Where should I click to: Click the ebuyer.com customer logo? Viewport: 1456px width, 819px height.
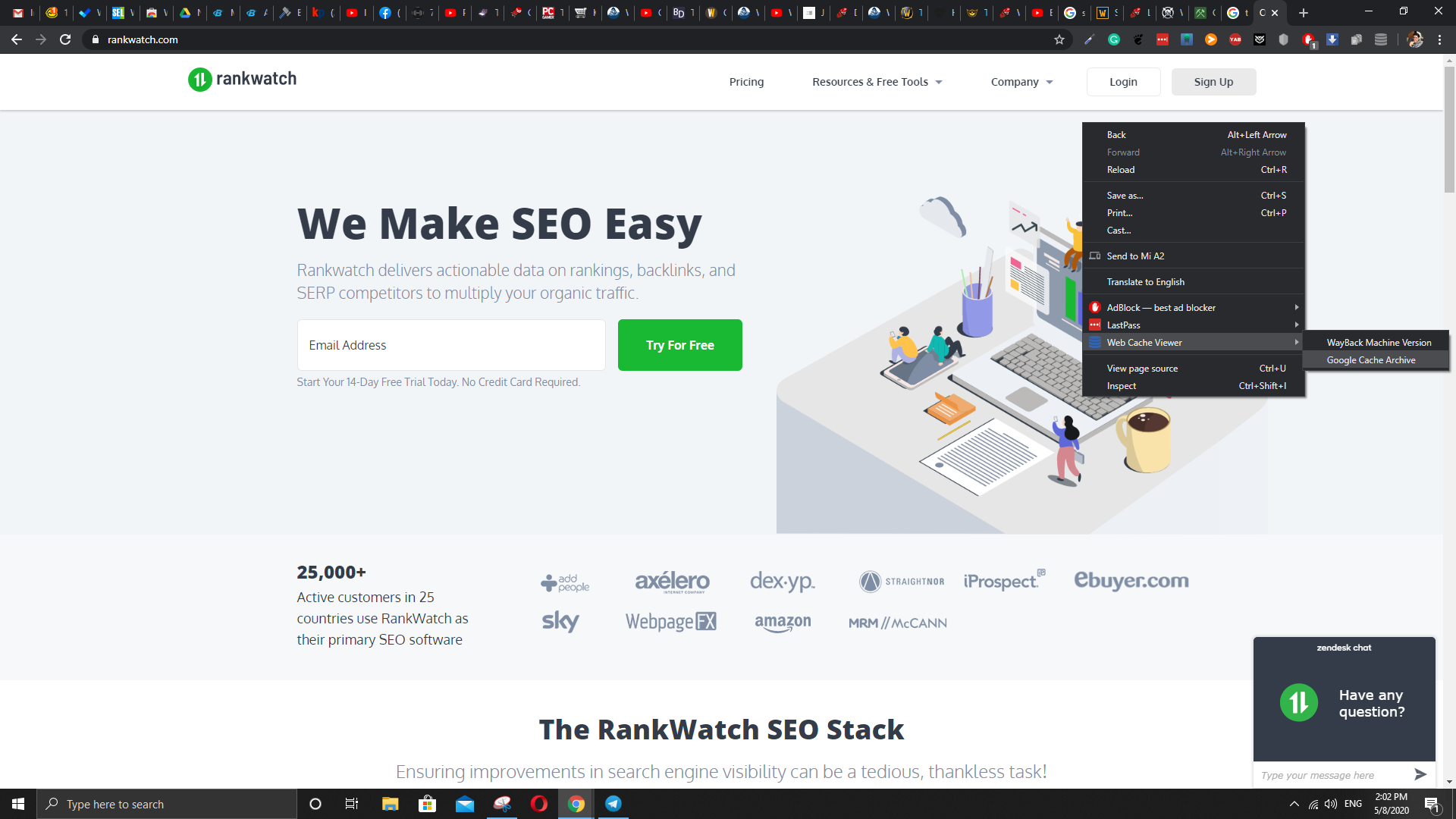1131,580
